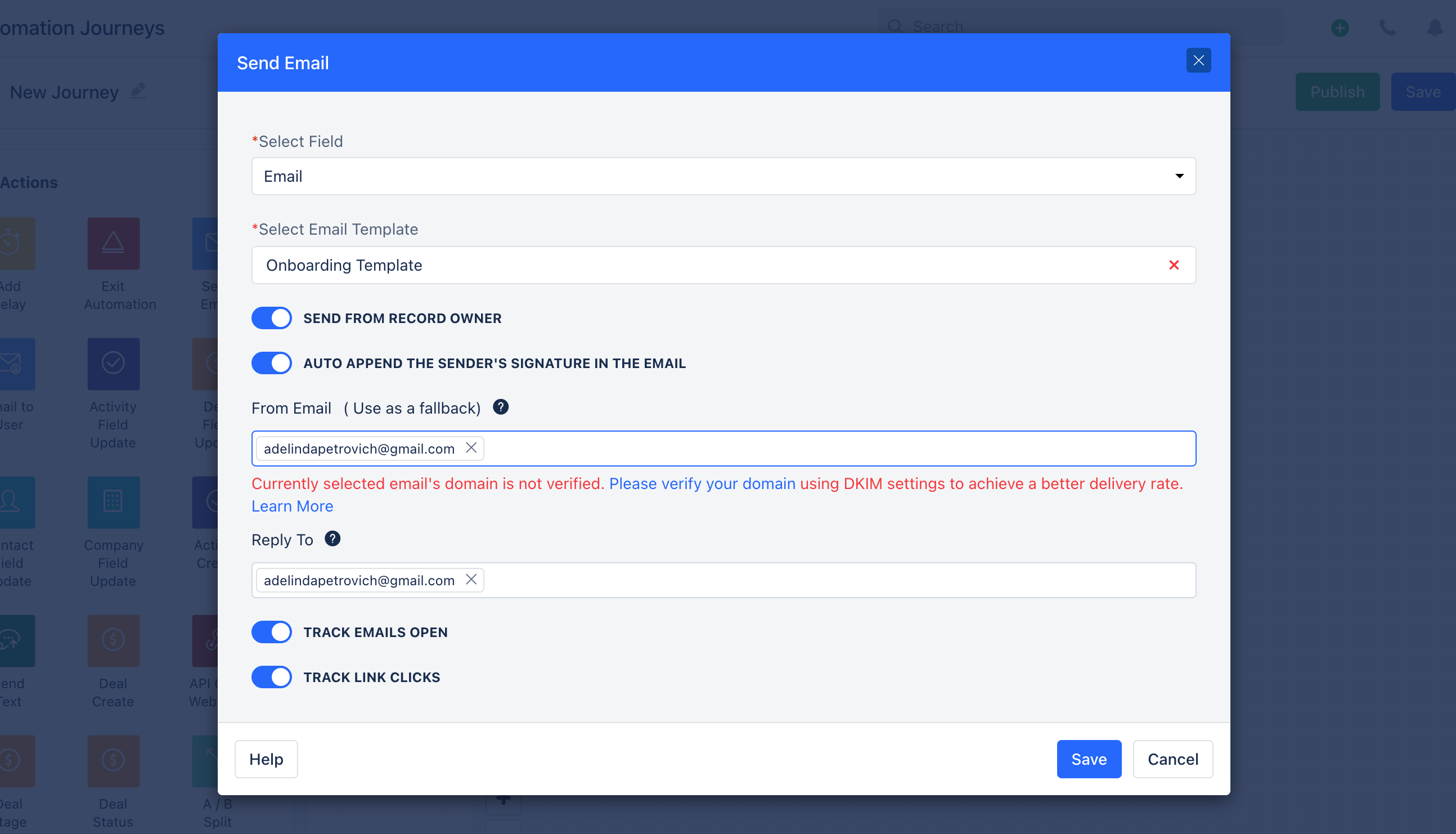Click the 'Send Email' dialog title

pyautogui.click(x=283, y=62)
